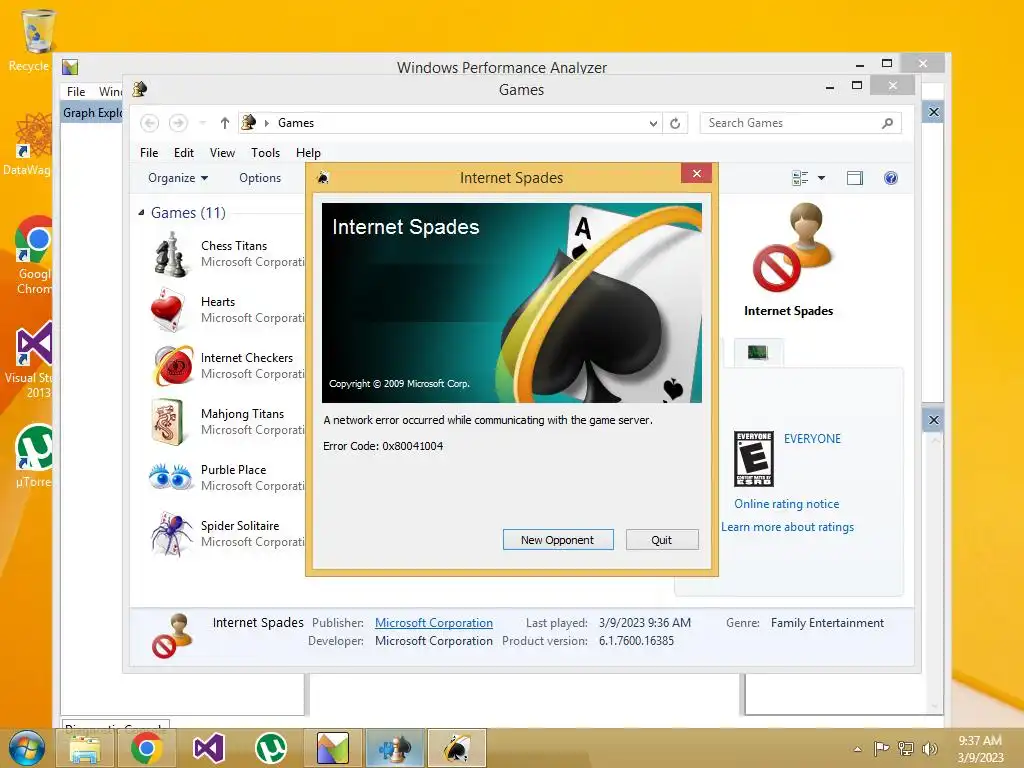Open Mahjong Titans tile icon
The height and width of the screenshot is (768, 1024).
pyautogui.click(x=168, y=422)
